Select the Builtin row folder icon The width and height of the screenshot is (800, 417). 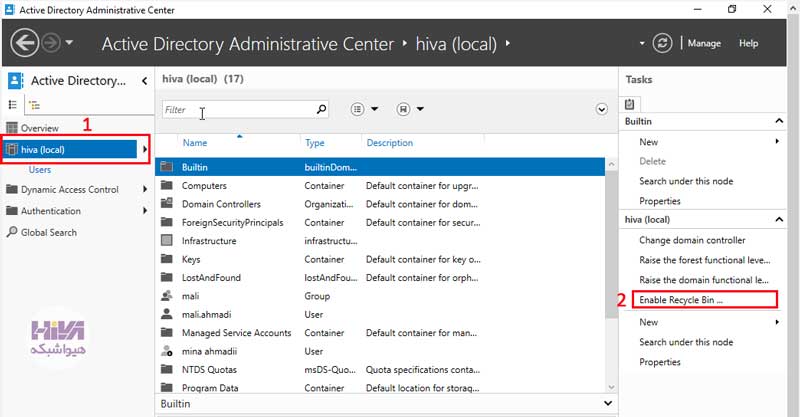[x=167, y=166]
